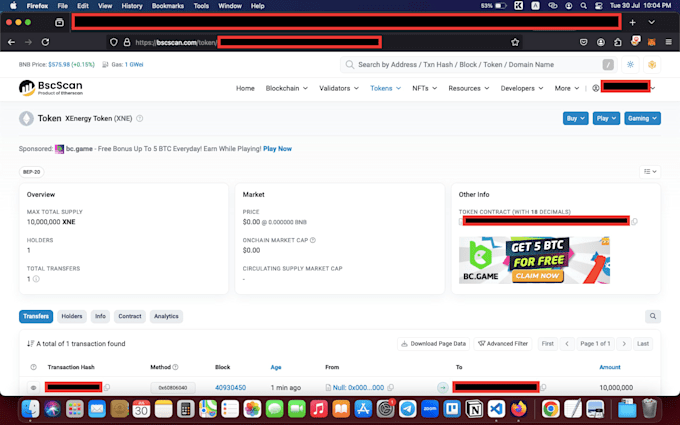Switch to the Info tab
The height and width of the screenshot is (425, 680).
coord(100,316)
